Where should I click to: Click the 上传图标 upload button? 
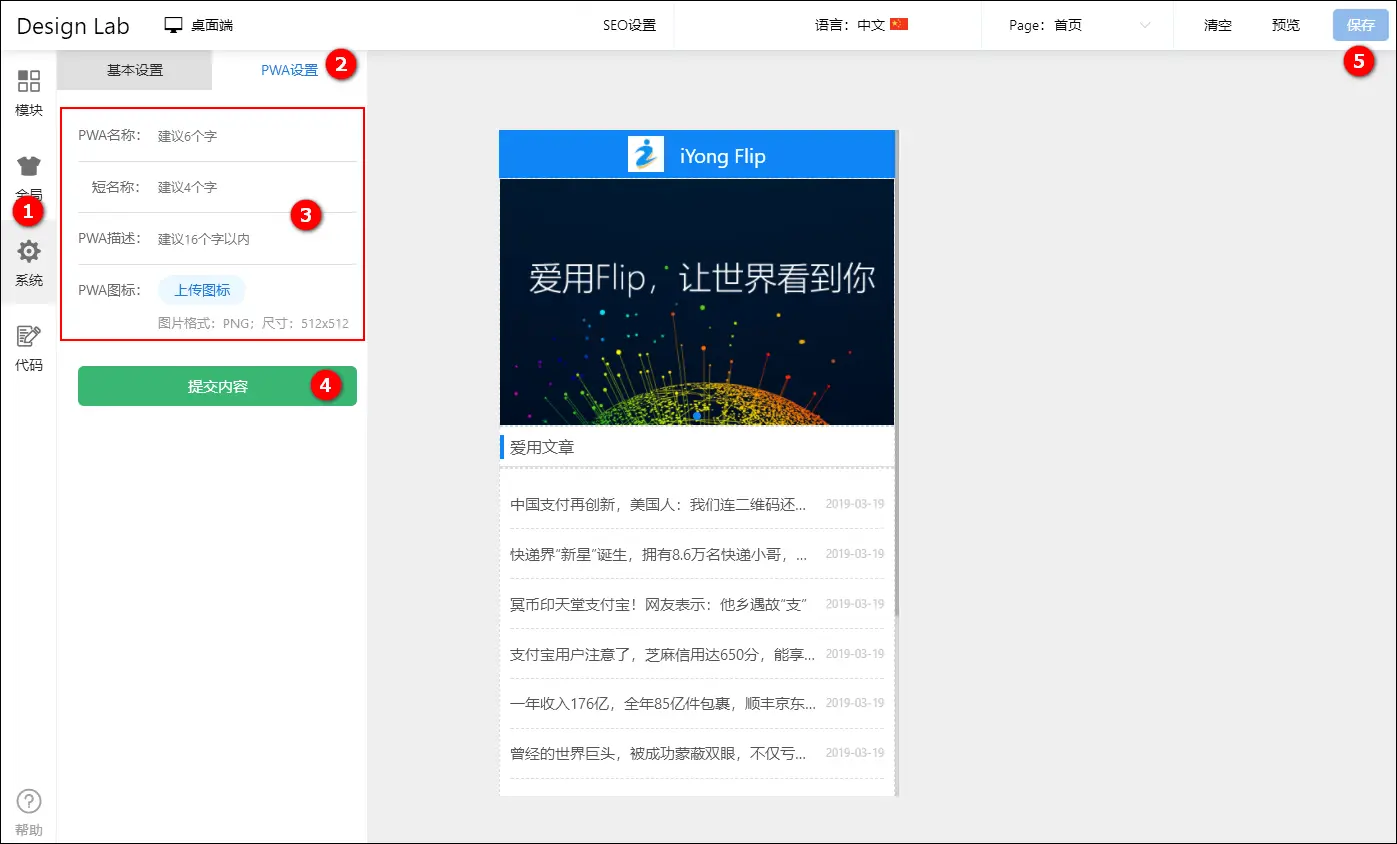[202, 290]
